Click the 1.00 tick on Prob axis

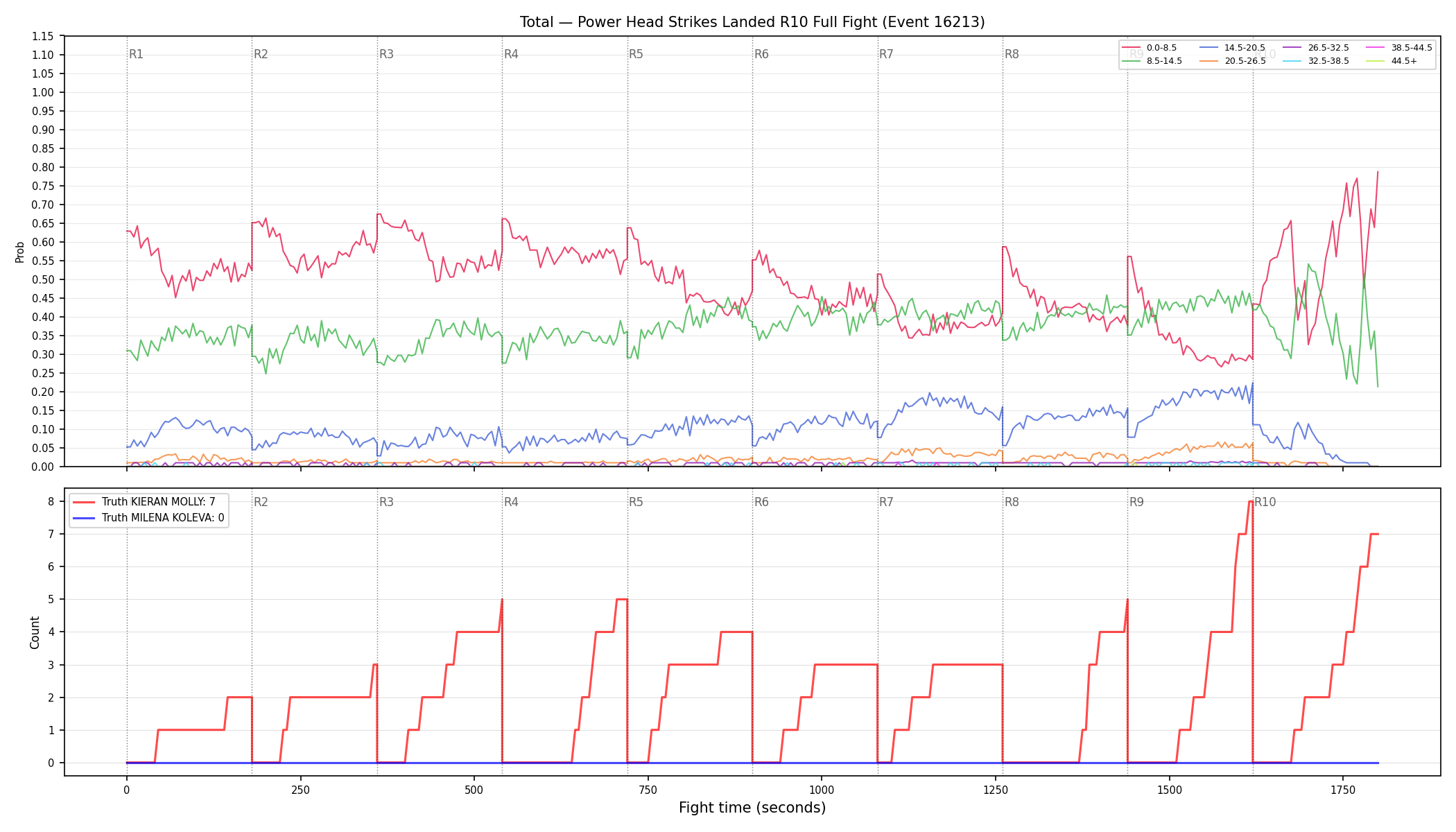click(x=44, y=92)
